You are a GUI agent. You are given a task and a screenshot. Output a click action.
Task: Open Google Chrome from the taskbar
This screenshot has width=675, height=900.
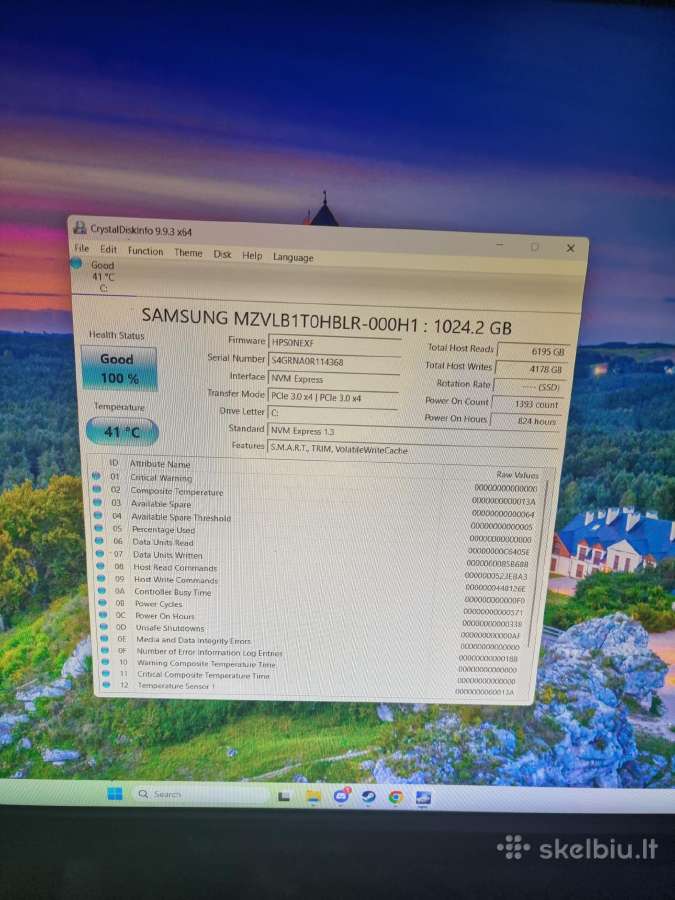click(395, 797)
